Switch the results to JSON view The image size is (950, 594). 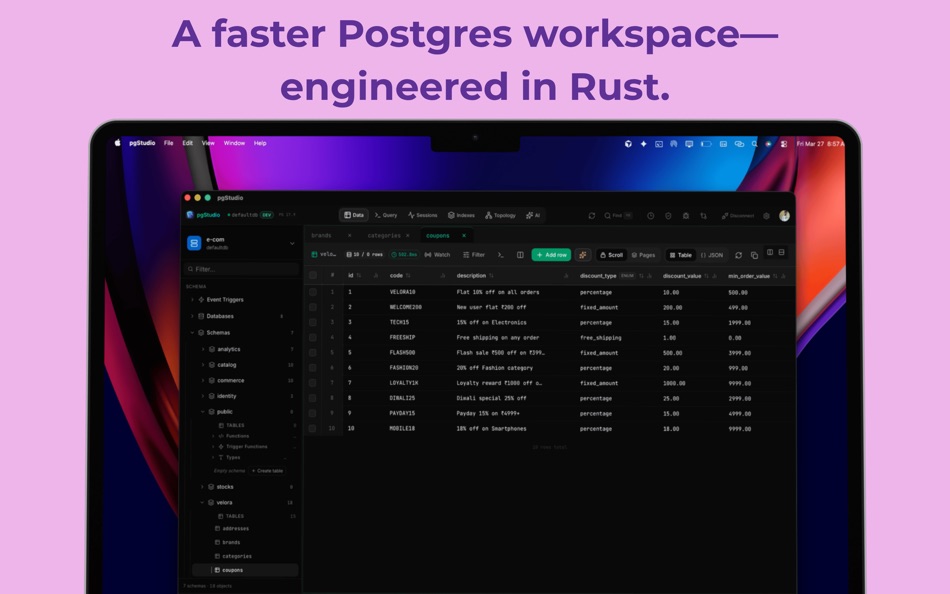(712, 255)
